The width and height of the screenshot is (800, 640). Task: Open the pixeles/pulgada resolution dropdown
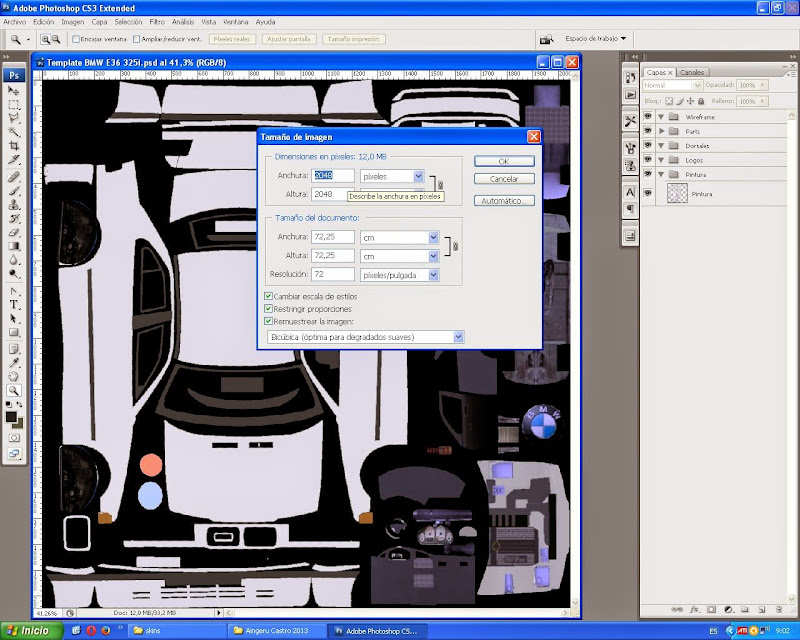pyautogui.click(x=433, y=275)
